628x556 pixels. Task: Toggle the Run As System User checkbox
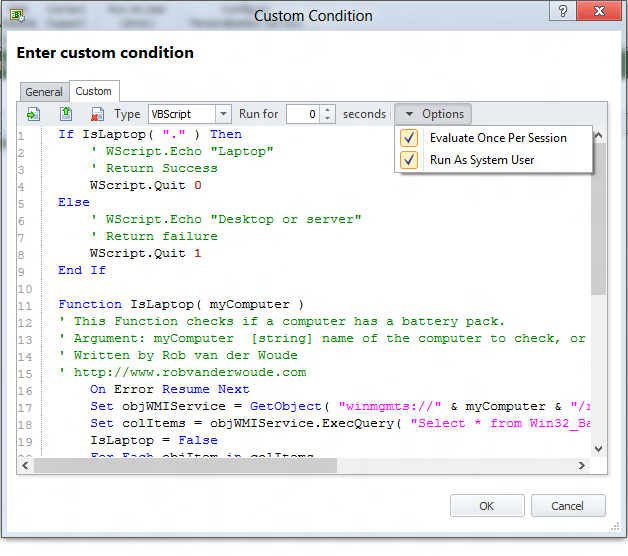click(409, 160)
